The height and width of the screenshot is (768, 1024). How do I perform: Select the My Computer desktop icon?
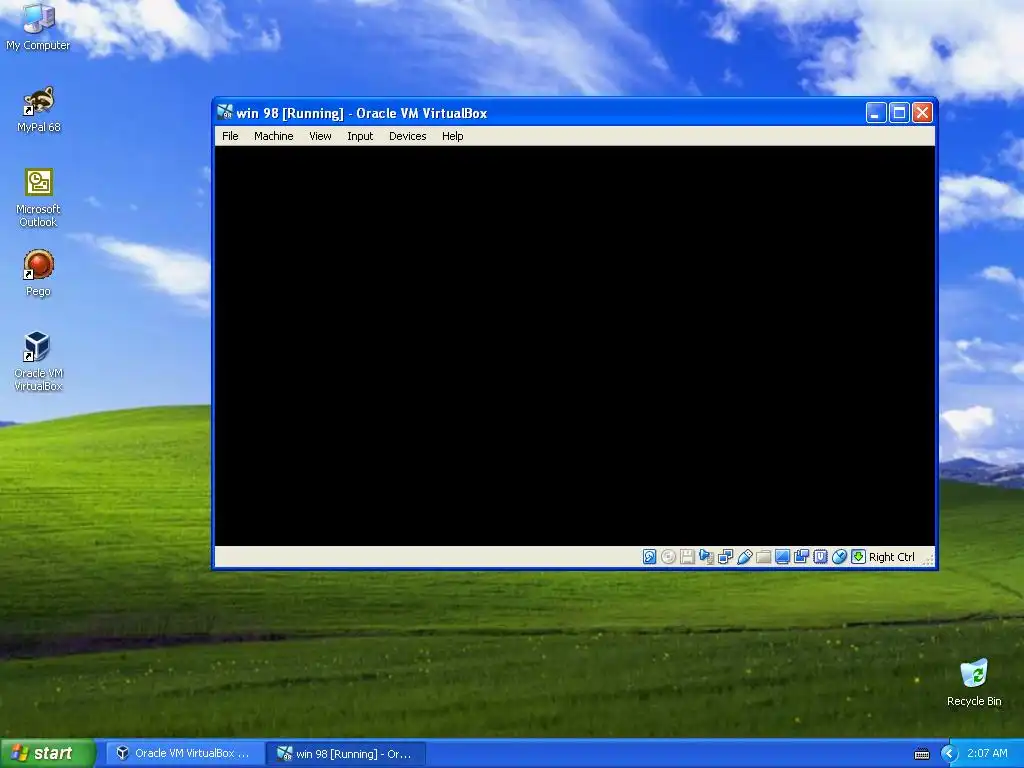pos(39,27)
